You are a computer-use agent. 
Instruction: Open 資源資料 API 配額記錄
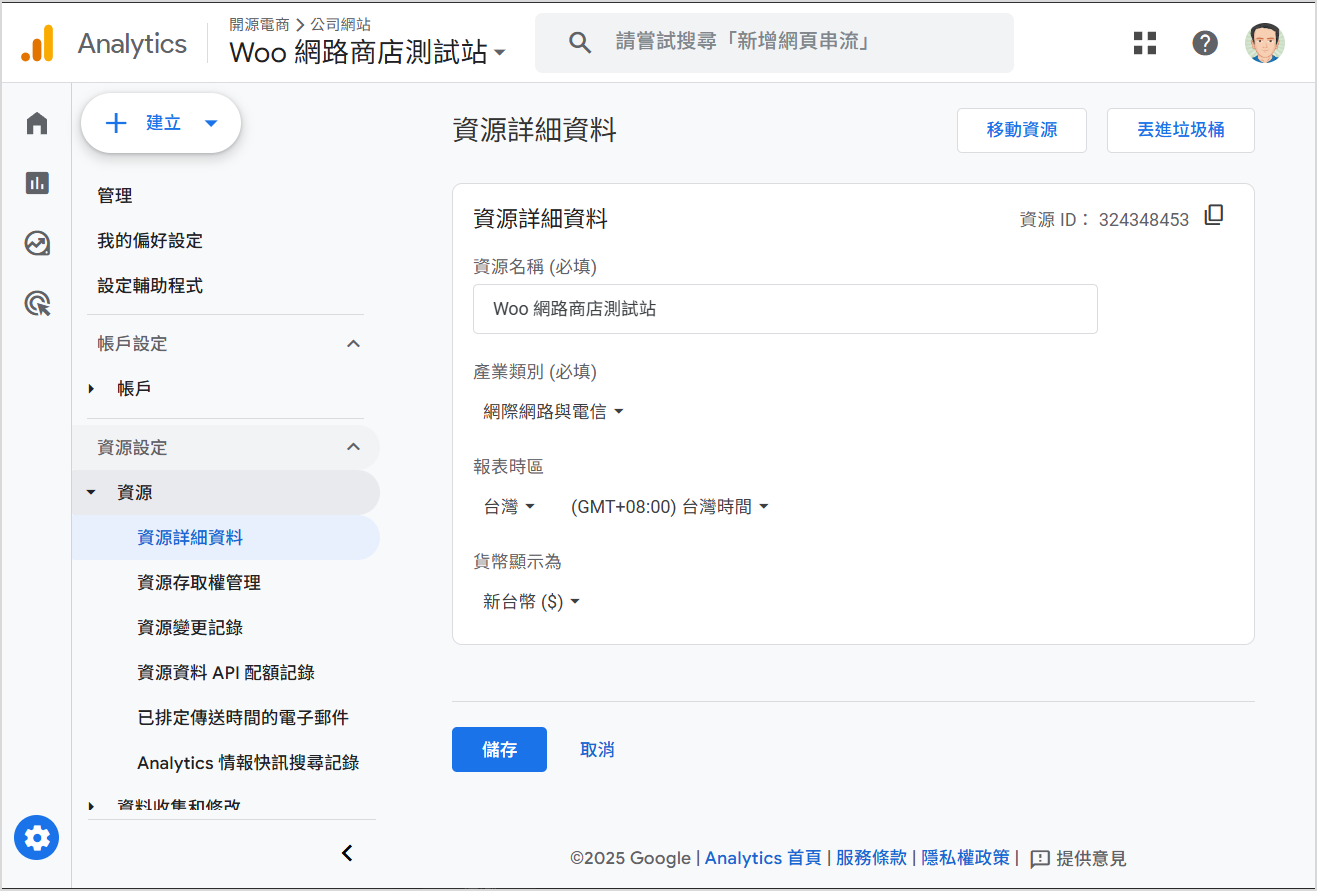coord(226,673)
